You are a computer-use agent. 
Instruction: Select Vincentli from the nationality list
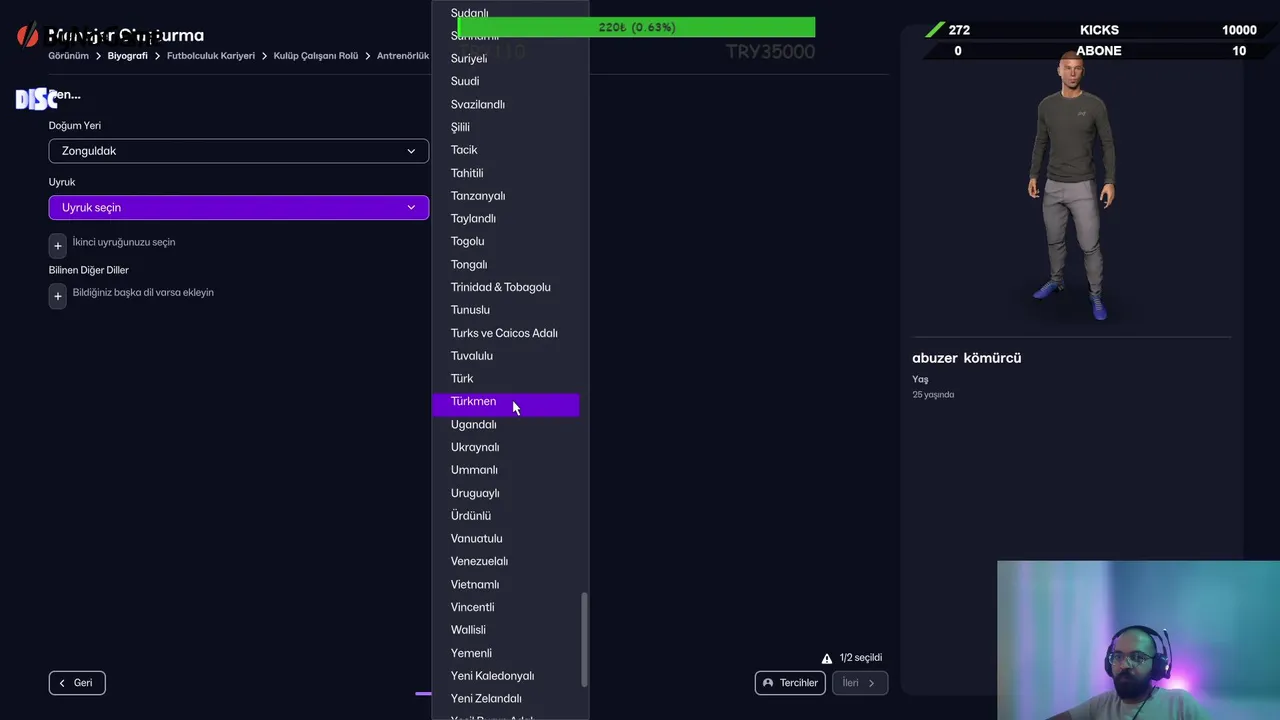tap(505, 607)
